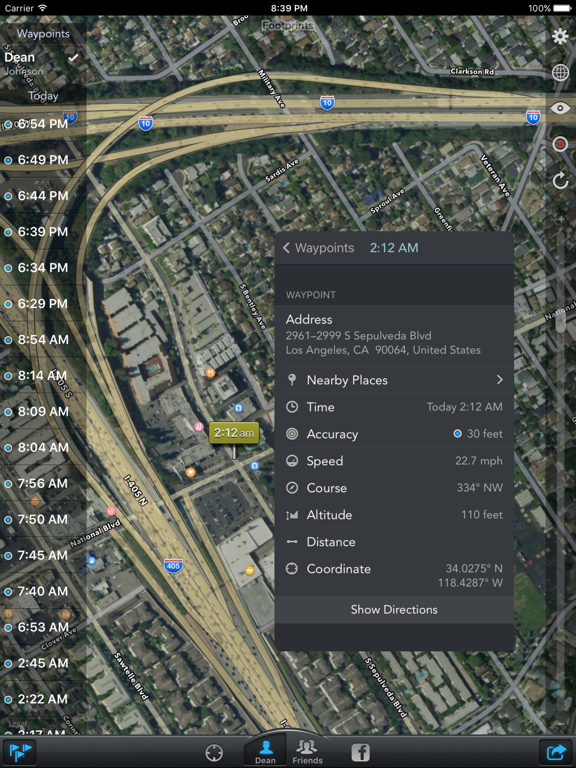The height and width of the screenshot is (768, 576).
Task: Open waypoint flags button in bottom bar
Action: (x=20, y=752)
